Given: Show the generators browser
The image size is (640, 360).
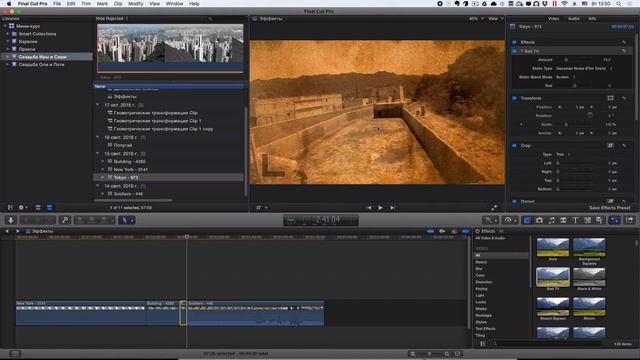Looking at the screenshot, I should click(587, 220).
